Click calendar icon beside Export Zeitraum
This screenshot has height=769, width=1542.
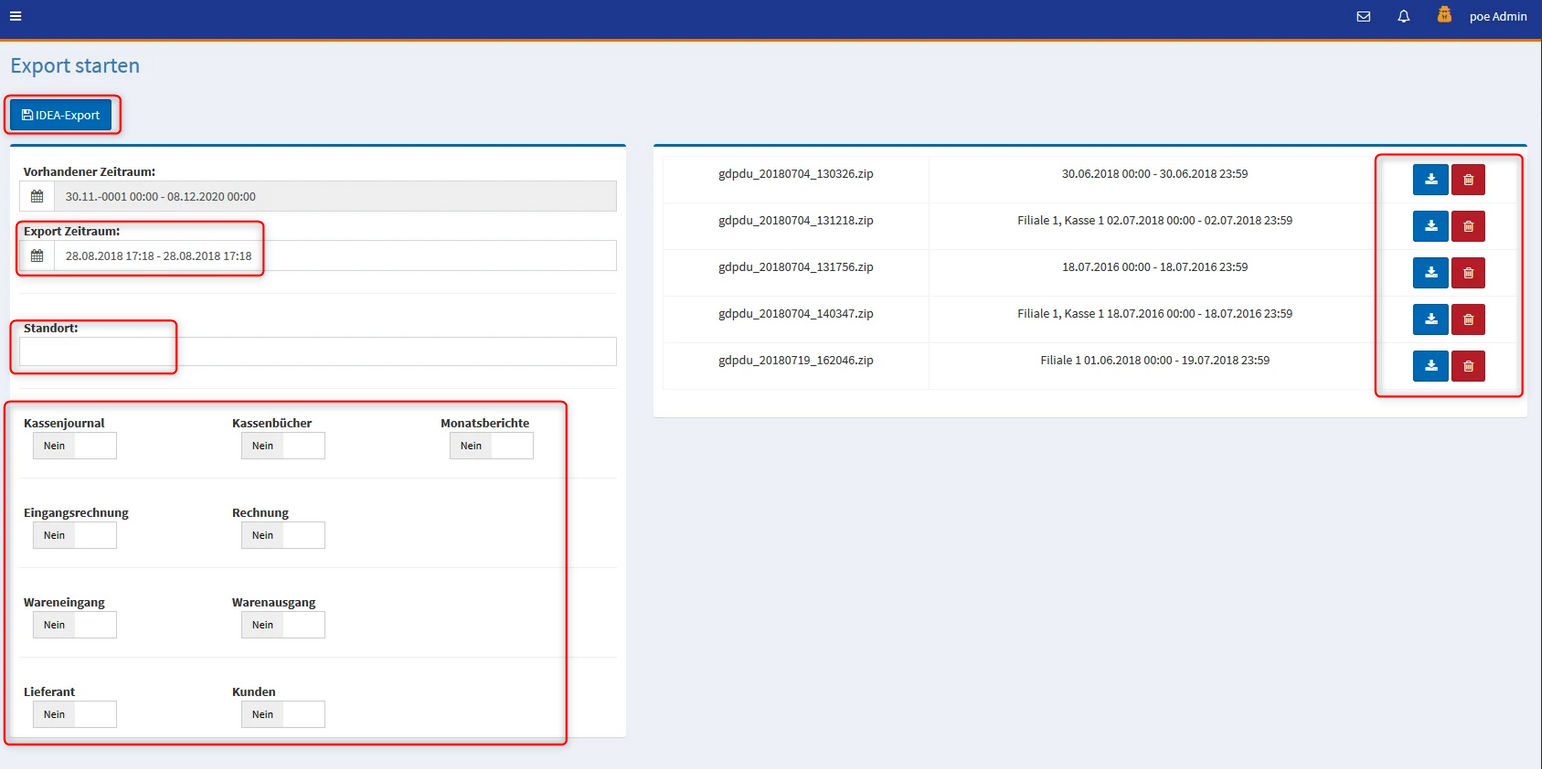[37, 256]
